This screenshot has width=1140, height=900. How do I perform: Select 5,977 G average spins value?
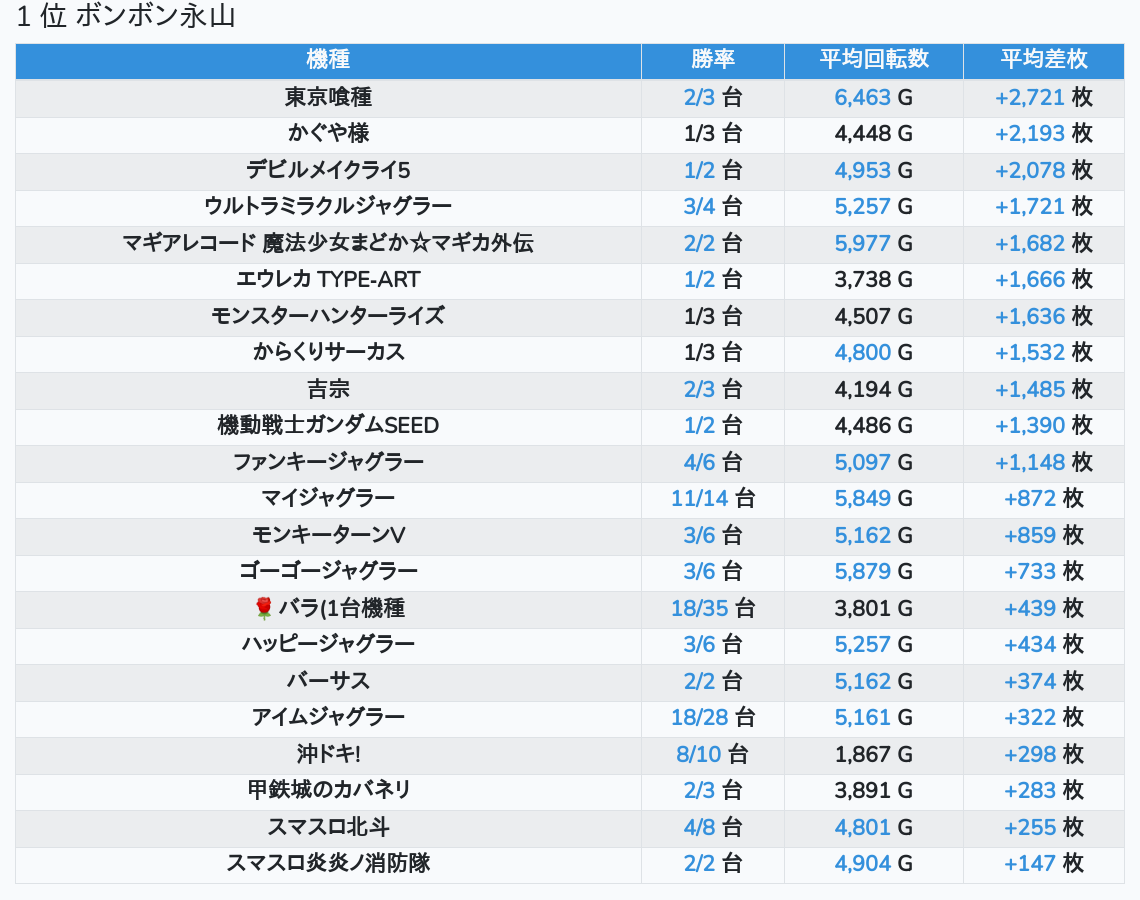873,243
